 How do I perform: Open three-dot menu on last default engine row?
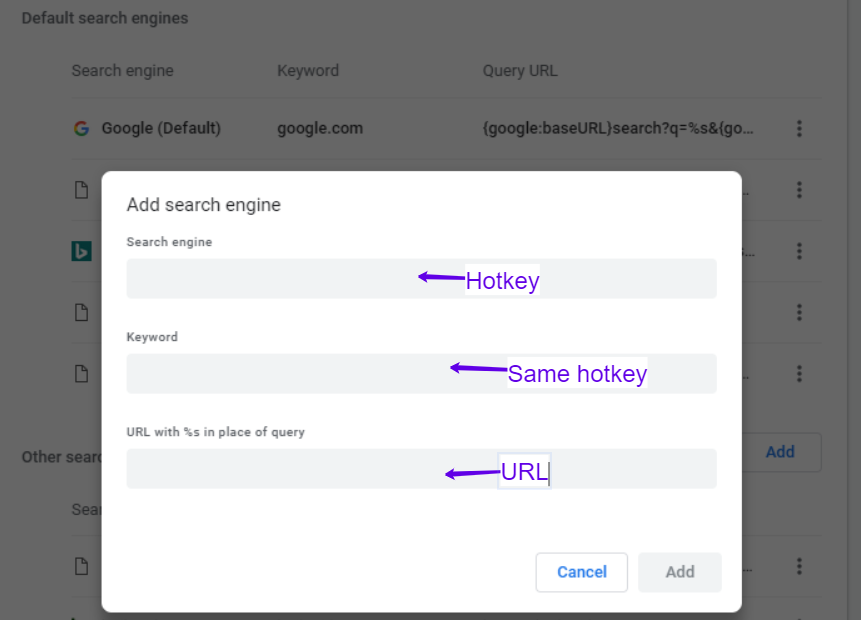pyautogui.click(x=799, y=373)
